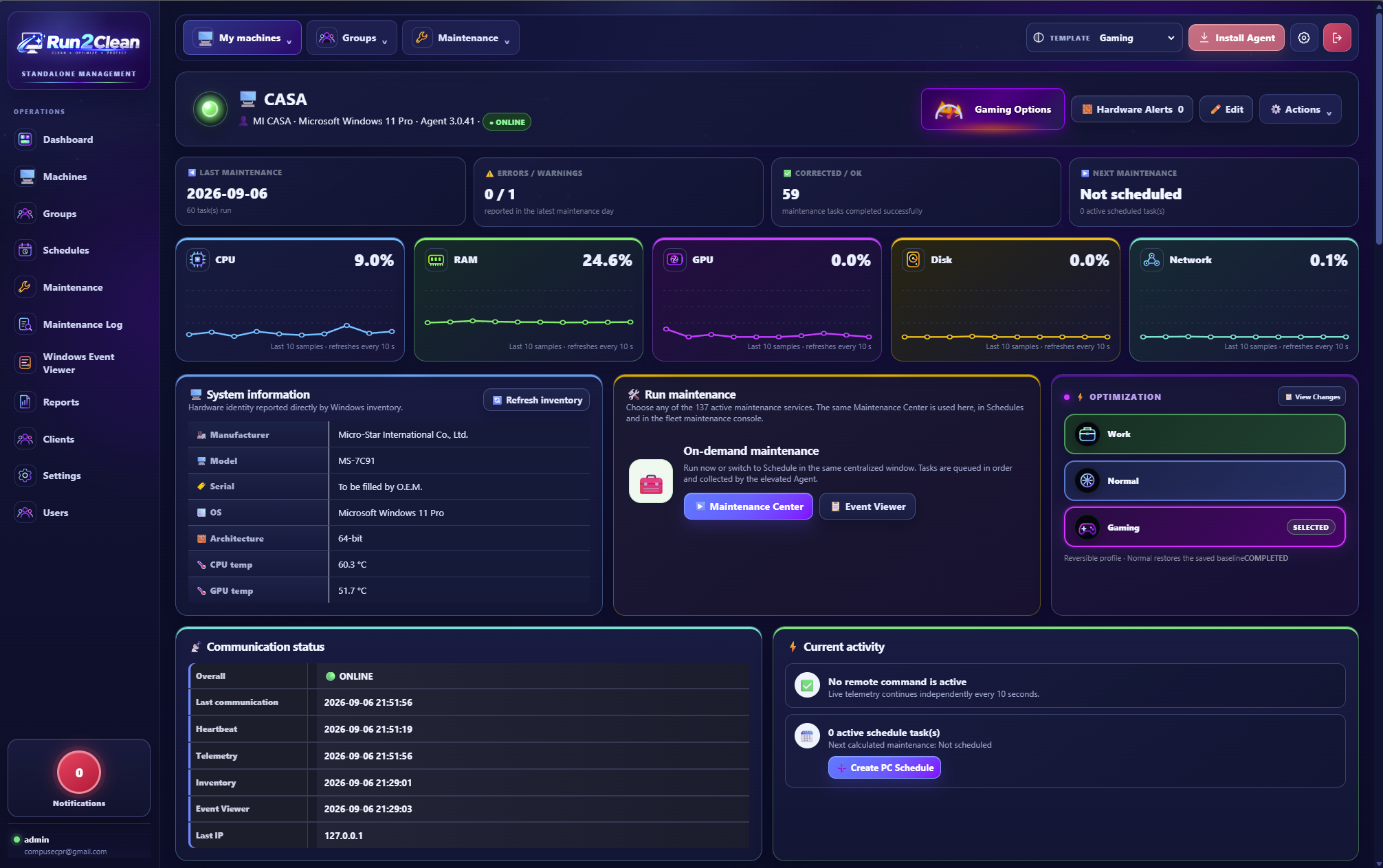
Task: Expand the My machines dropdown
Action: point(242,38)
